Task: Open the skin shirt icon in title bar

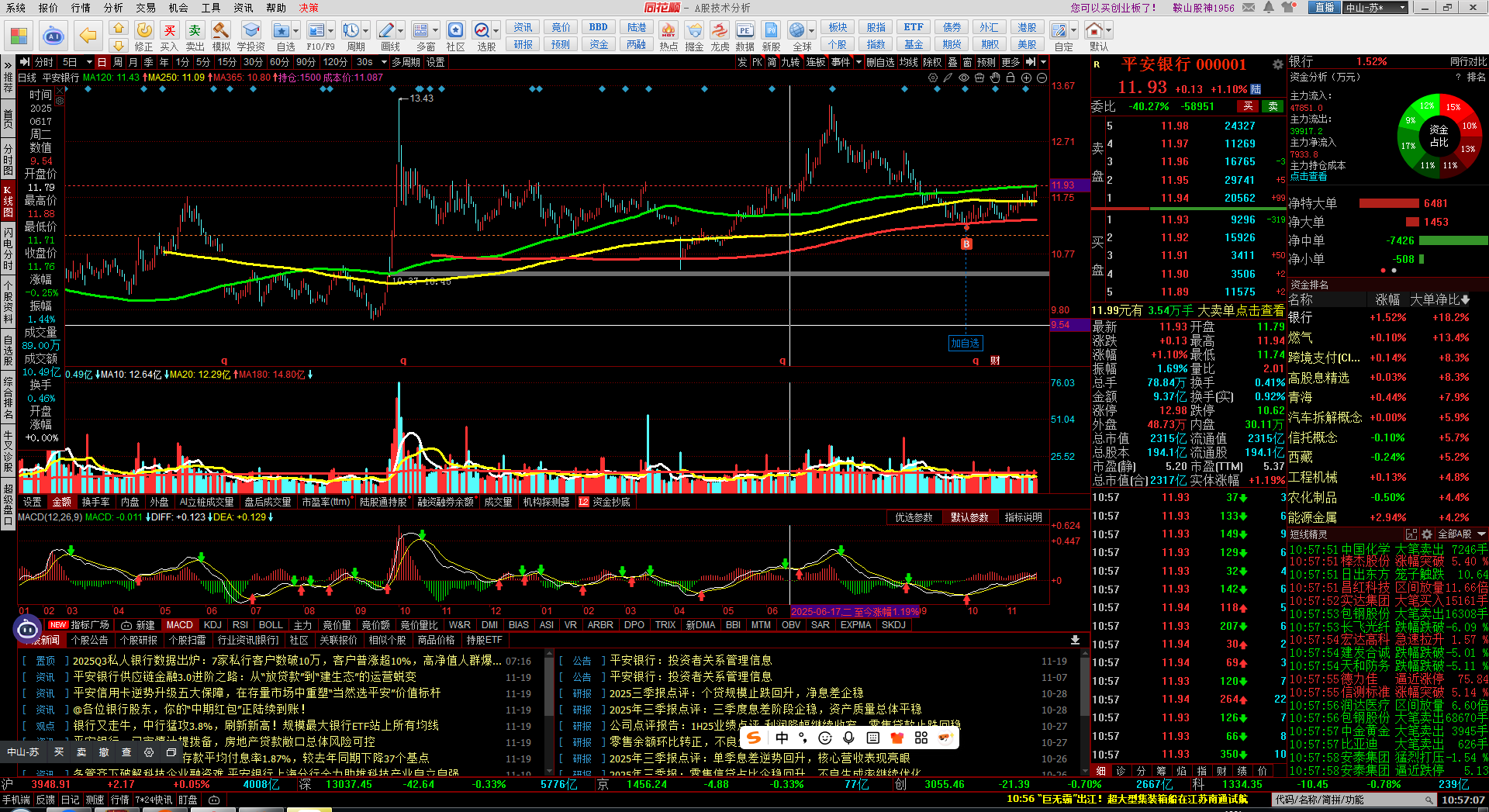Action: coord(1290,8)
